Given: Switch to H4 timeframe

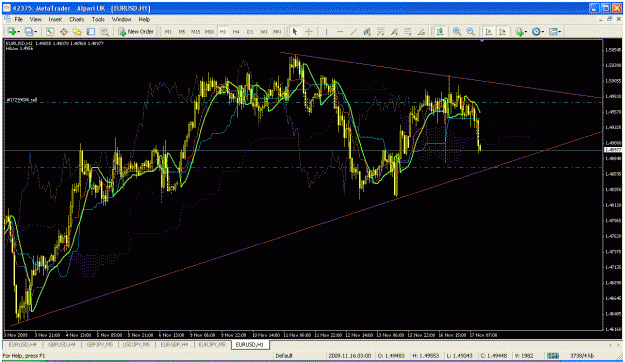Looking at the screenshot, I should (x=236, y=31).
